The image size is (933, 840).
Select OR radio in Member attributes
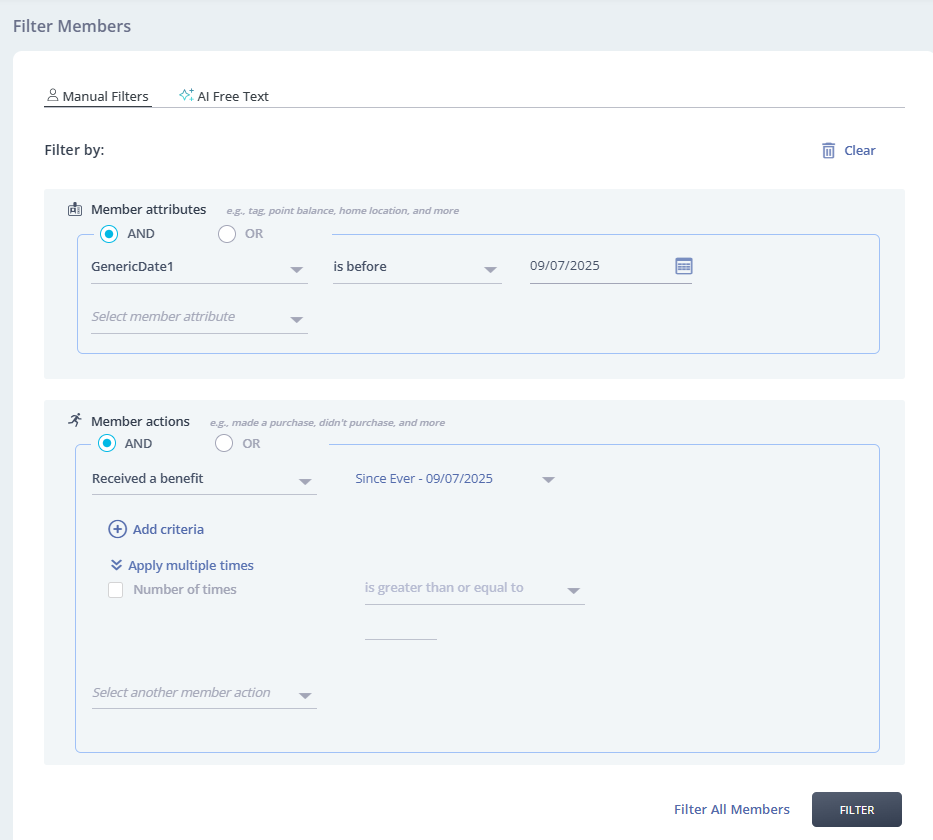[227, 234]
